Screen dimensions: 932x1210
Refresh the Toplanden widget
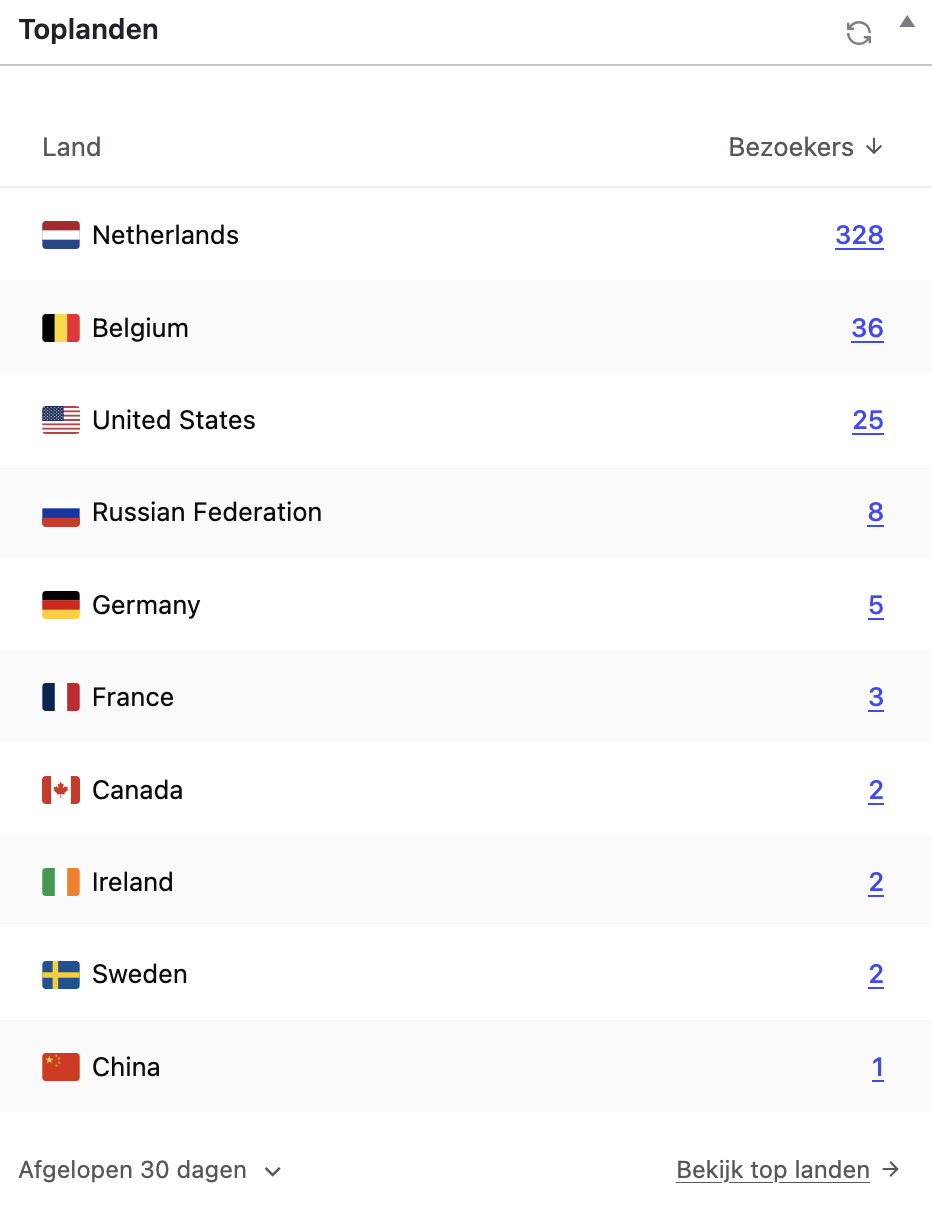[858, 33]
